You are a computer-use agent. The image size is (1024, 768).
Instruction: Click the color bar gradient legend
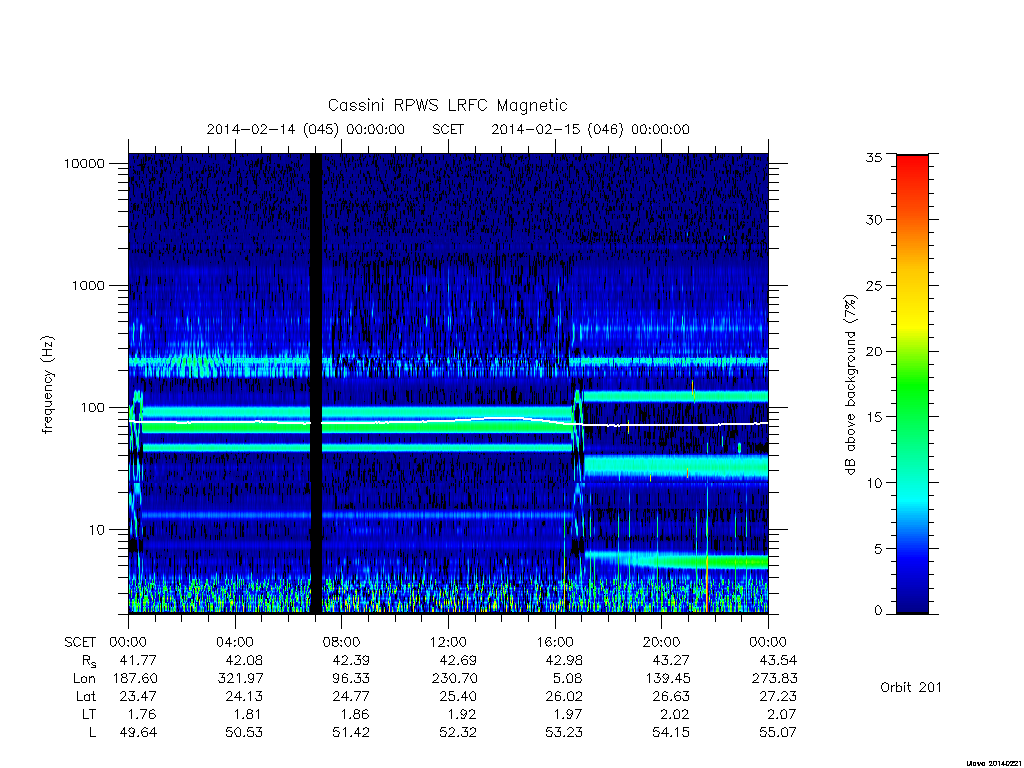[912, 384]
